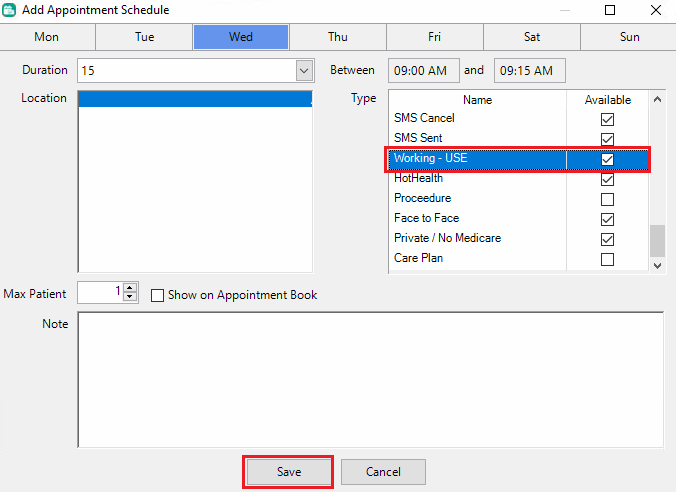
Task: Click the 09:00 AM start time field
Action: [x=424, y=71]
